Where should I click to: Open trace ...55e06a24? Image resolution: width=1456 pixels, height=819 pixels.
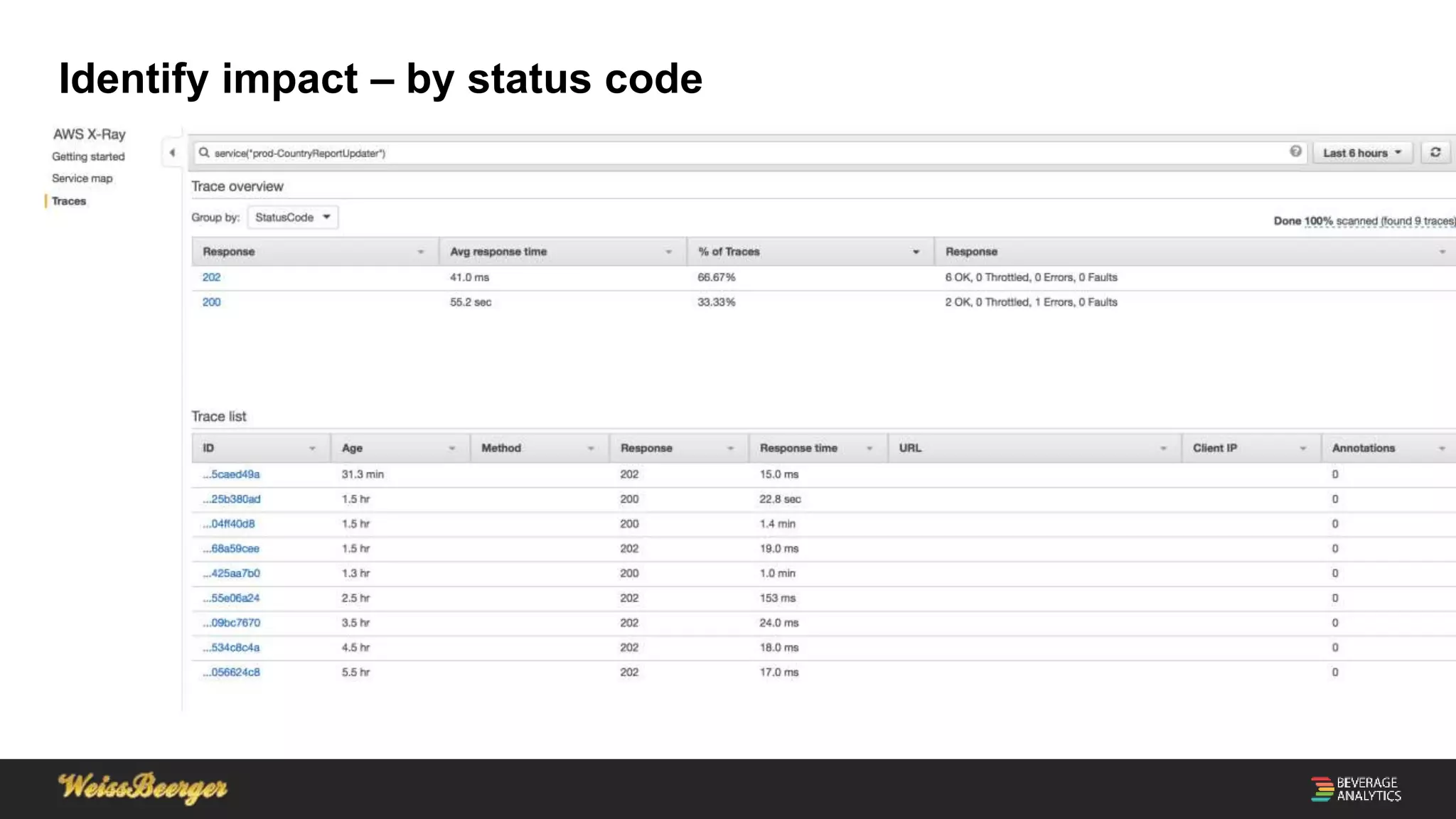tap(231, 598)
